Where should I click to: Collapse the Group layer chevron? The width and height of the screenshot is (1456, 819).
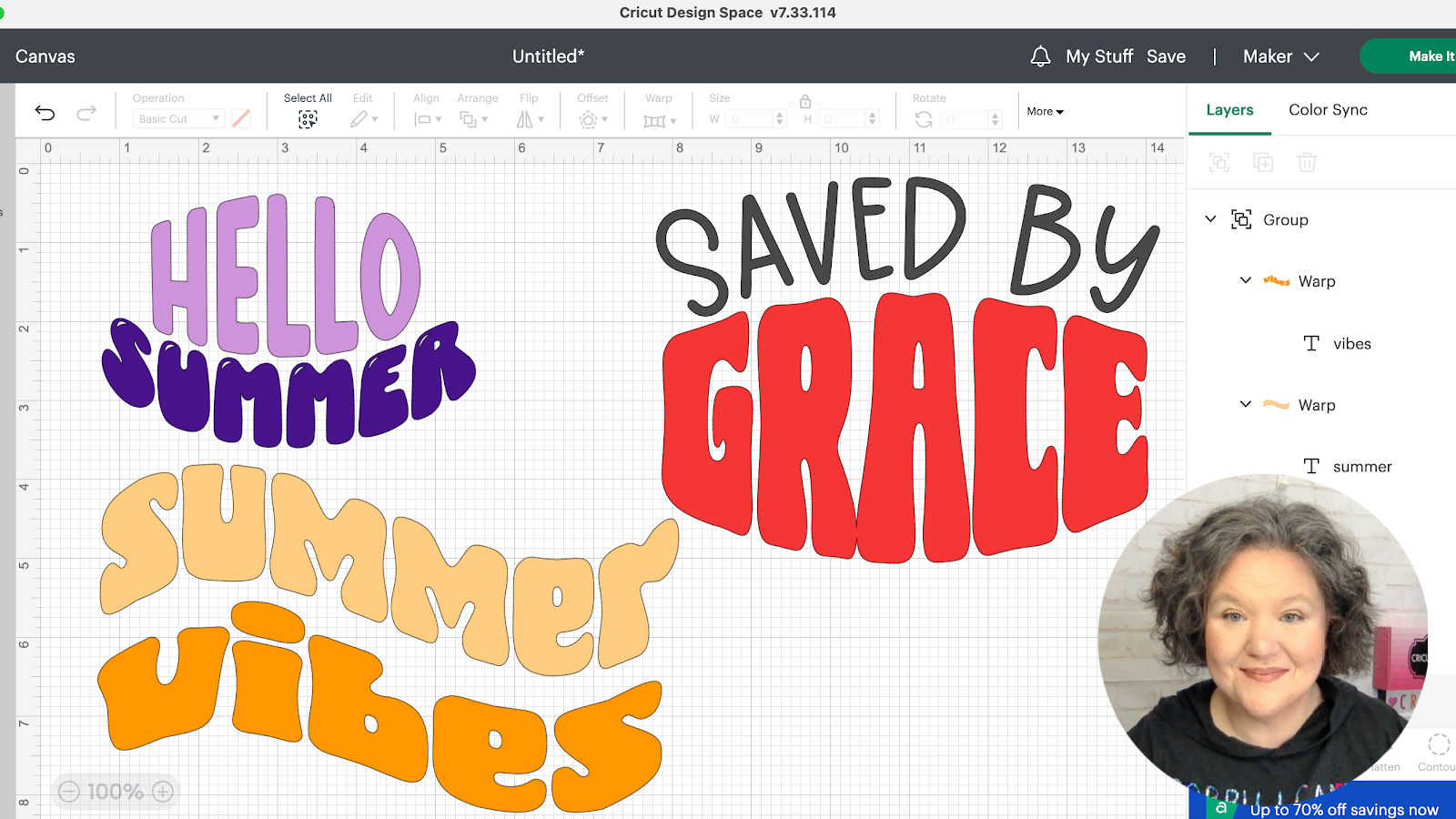[x=1210, y=219]
